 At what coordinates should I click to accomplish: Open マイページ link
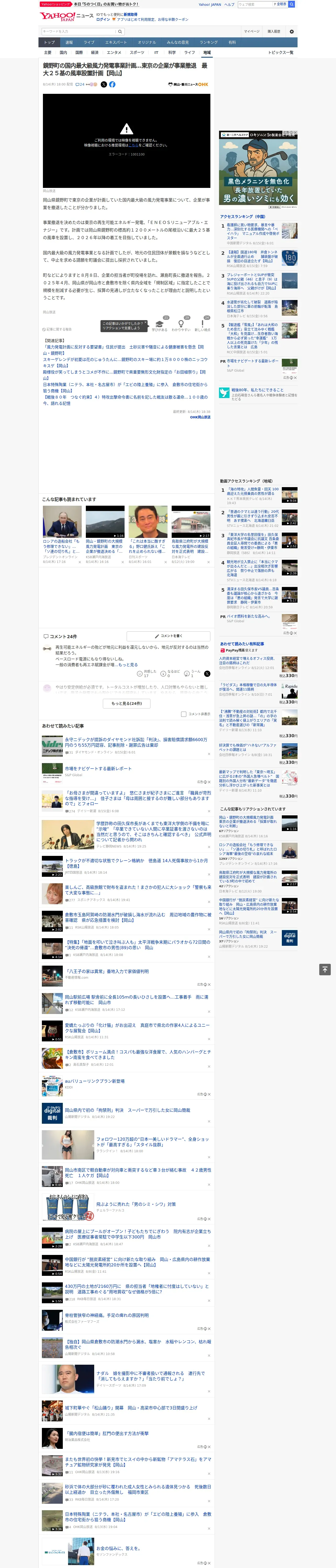pyautogui.click(x=252, y=32)
